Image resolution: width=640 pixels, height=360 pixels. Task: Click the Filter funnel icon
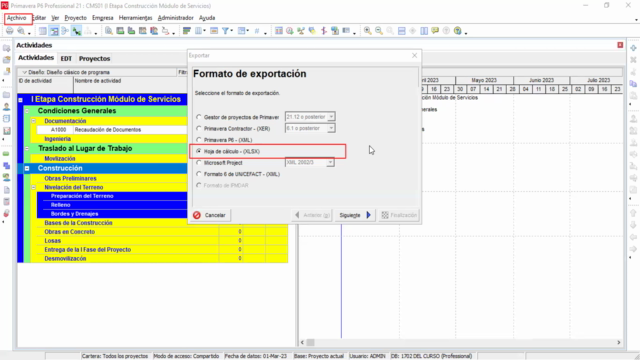pyautogui.click(x=225, y=31)
